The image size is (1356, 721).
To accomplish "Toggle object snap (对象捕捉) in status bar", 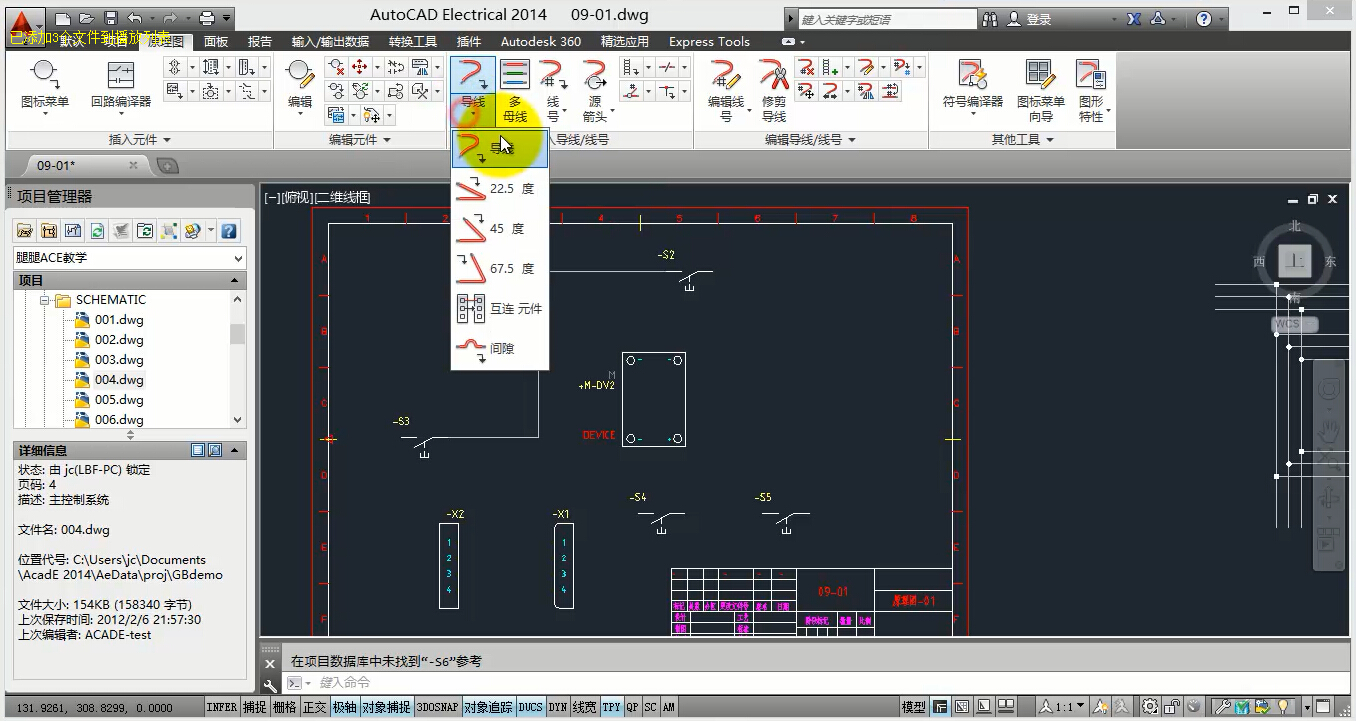I will click(x=386, y=707).
